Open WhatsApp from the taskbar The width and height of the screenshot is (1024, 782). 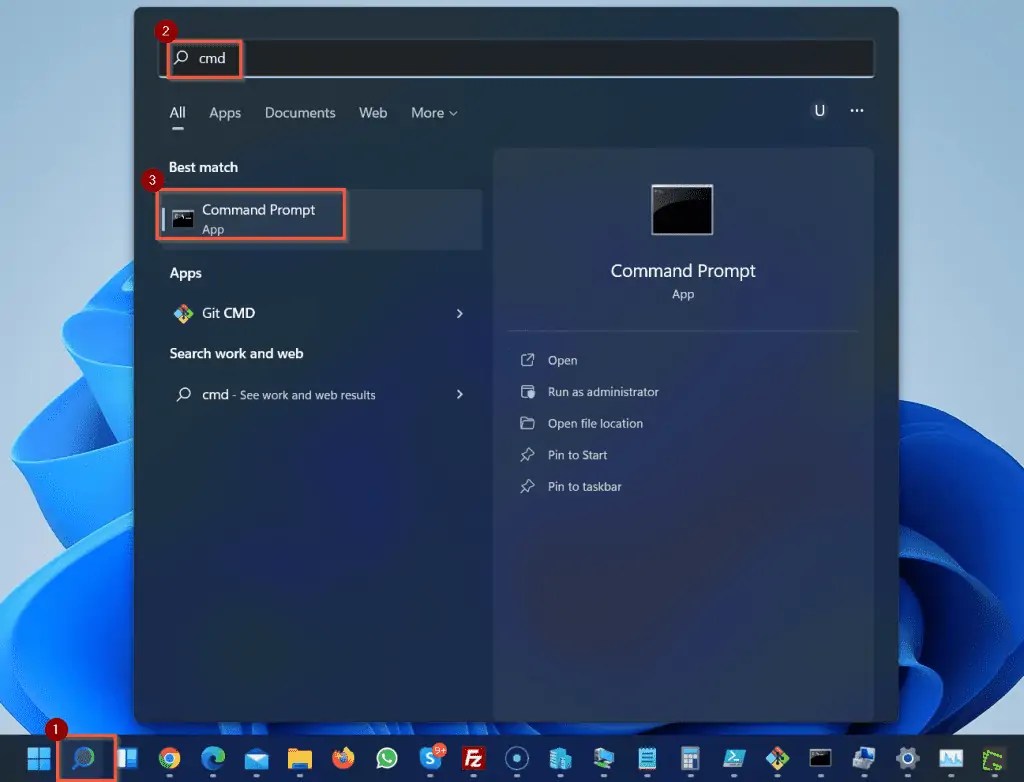pyautogui.click(x=385, y=760)
